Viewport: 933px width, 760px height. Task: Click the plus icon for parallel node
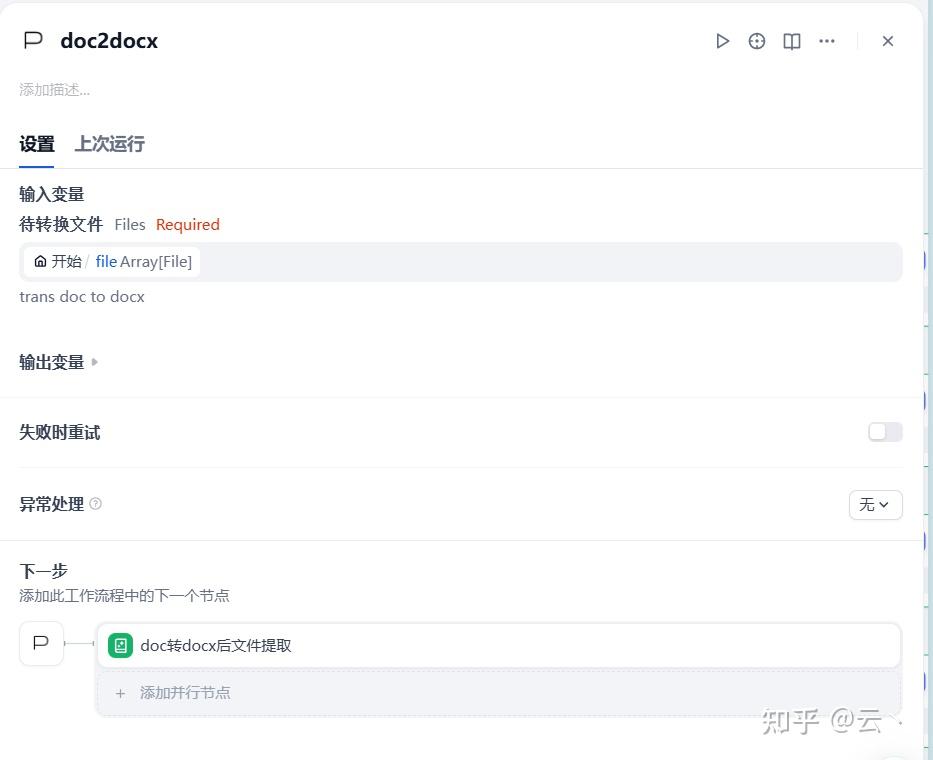pyautogui.click(x=120, y=693)
